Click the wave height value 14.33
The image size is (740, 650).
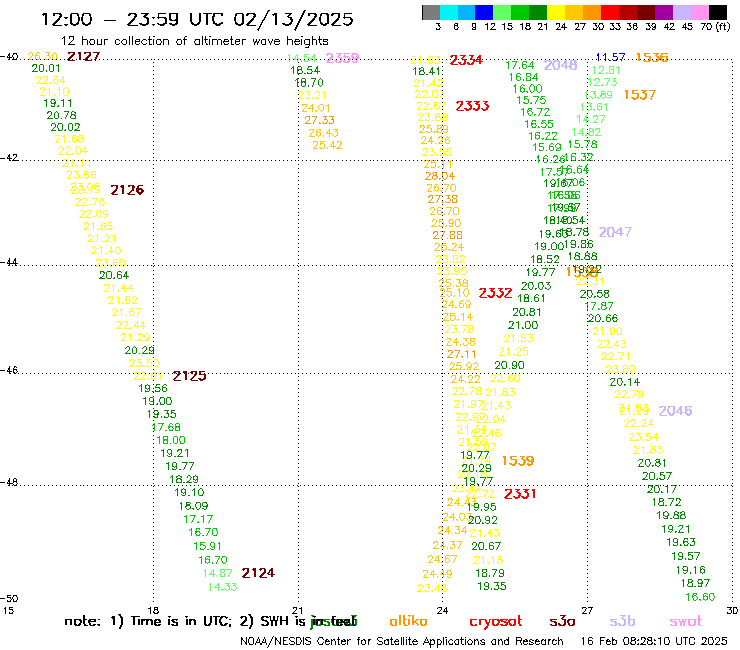(x=222, y=587)
